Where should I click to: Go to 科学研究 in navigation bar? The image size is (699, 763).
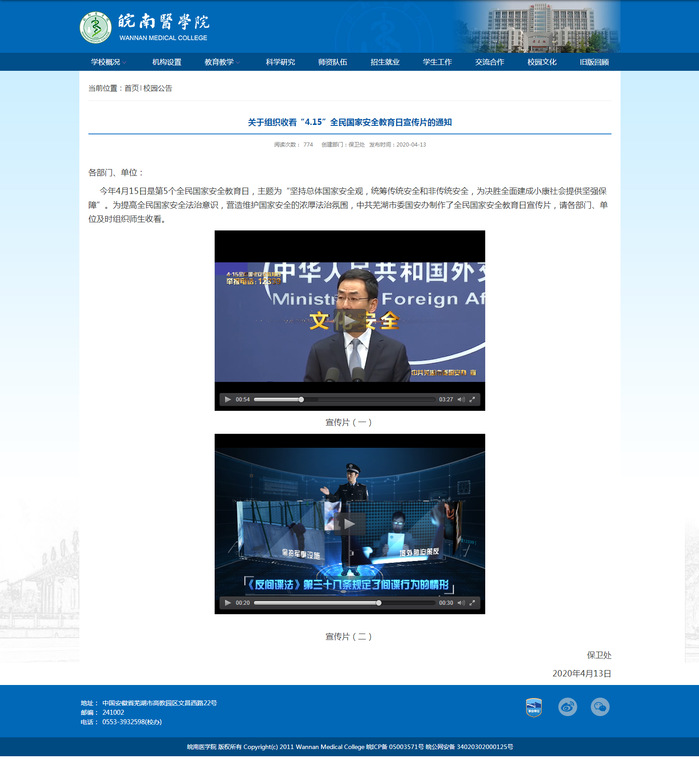280,62
